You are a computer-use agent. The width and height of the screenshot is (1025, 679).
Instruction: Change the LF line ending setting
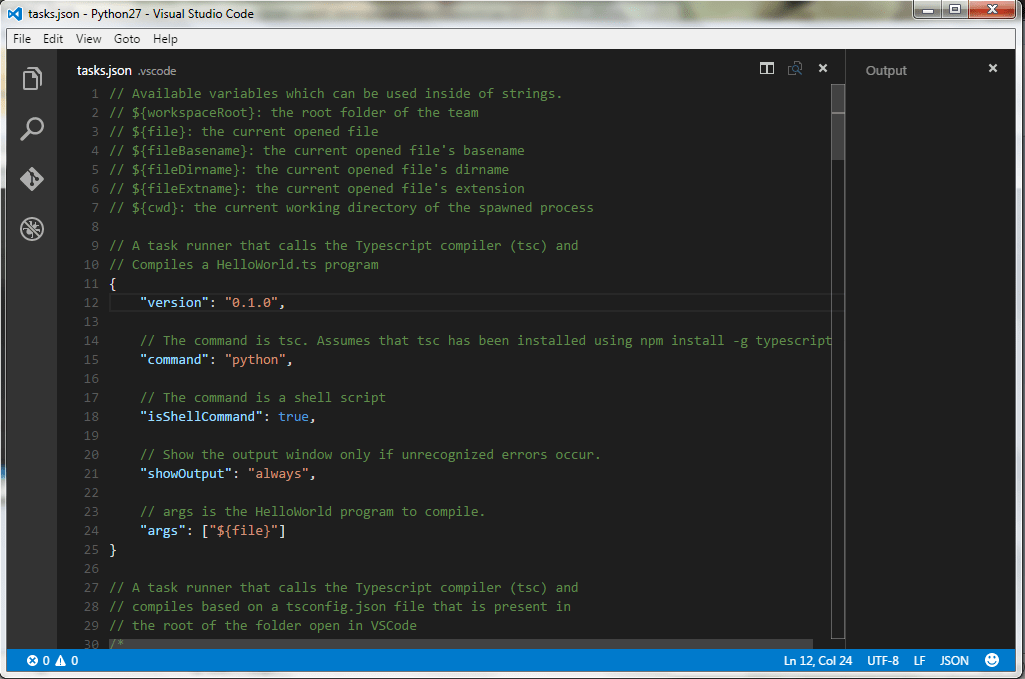point(919,661)
